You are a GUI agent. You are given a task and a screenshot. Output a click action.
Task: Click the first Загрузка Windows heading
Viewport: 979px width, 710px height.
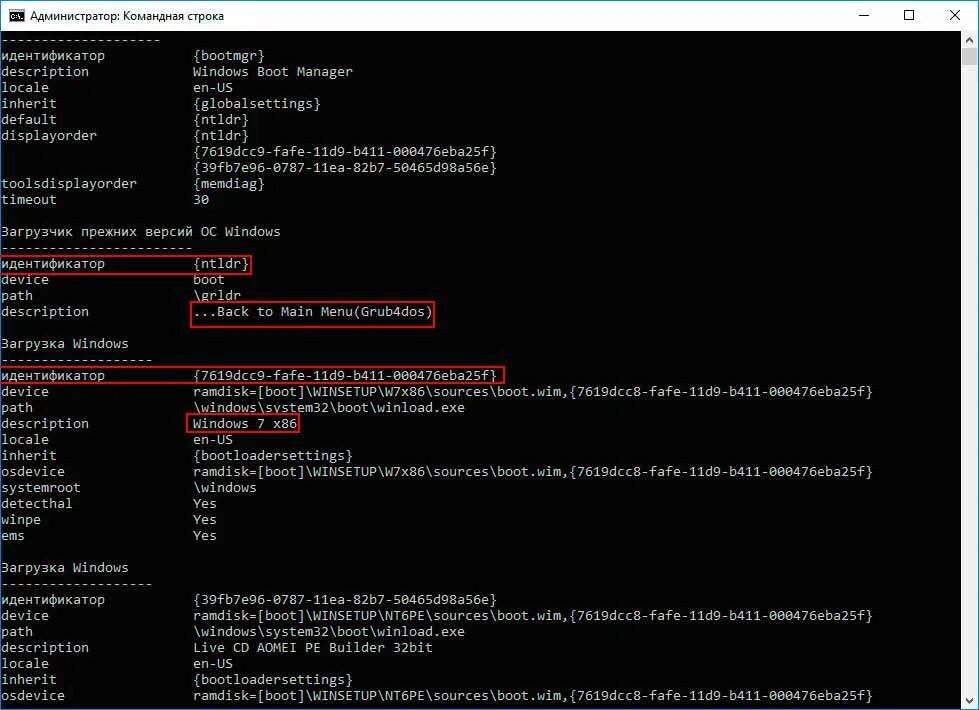[64, 343]
